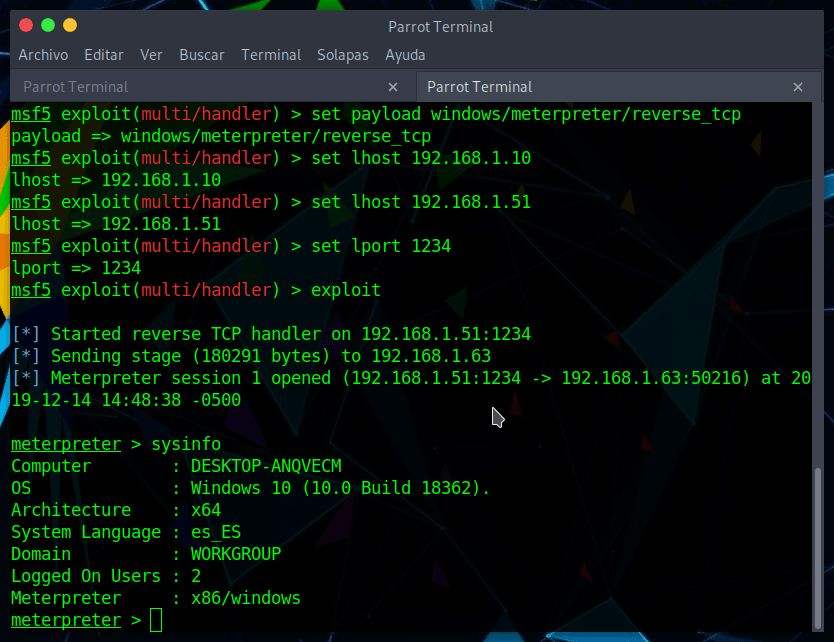The image size is (834, 642).
Task: Close the first Parrot Terminal tab
Action: coord(393,87)
